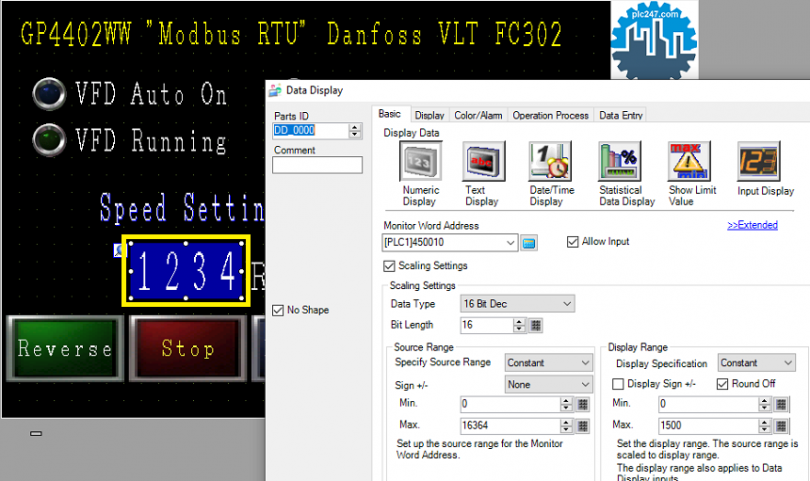The height and width of the screenshot is (481, 810).
Task: Click the keypad icon beside Bit Length
Action: point(536,325)
